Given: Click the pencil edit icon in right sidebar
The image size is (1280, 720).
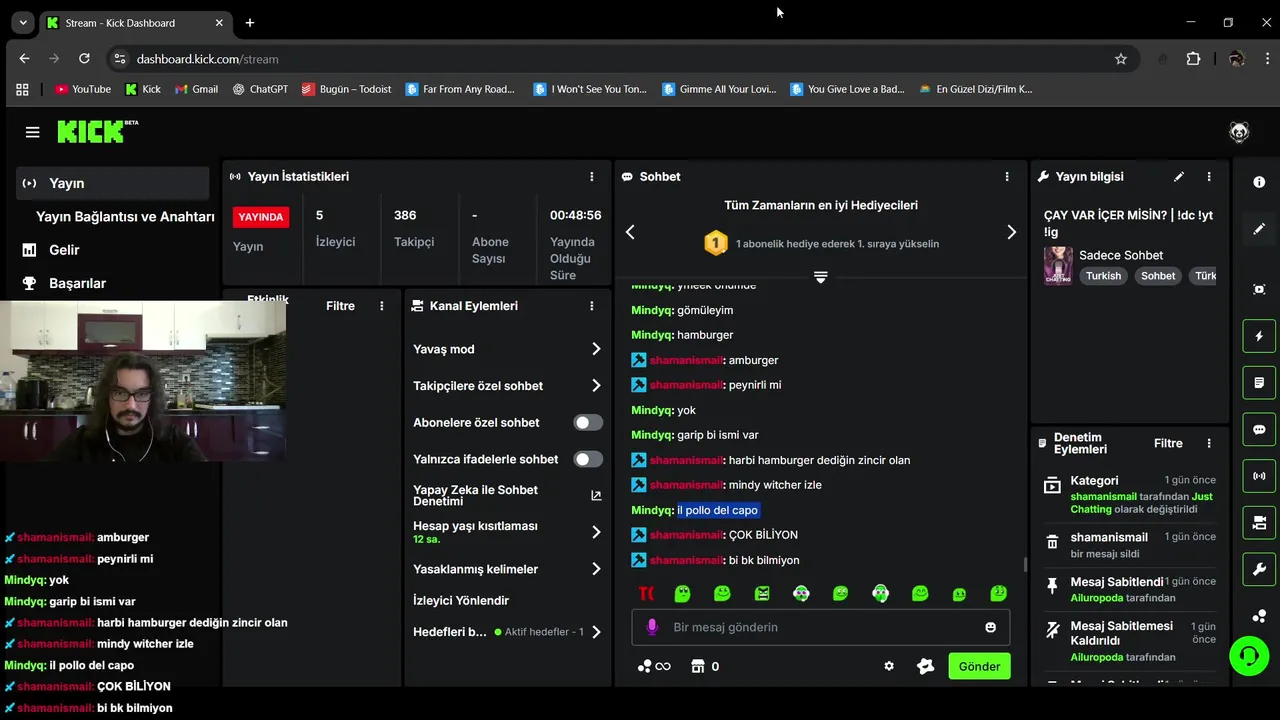Looking at the screenshot, I should 1259,229.
